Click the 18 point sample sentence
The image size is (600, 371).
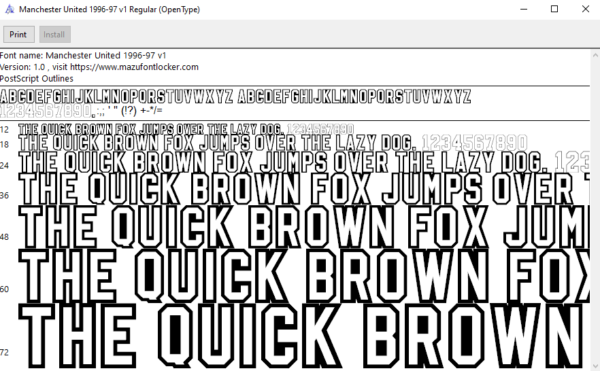coord(273,143)
